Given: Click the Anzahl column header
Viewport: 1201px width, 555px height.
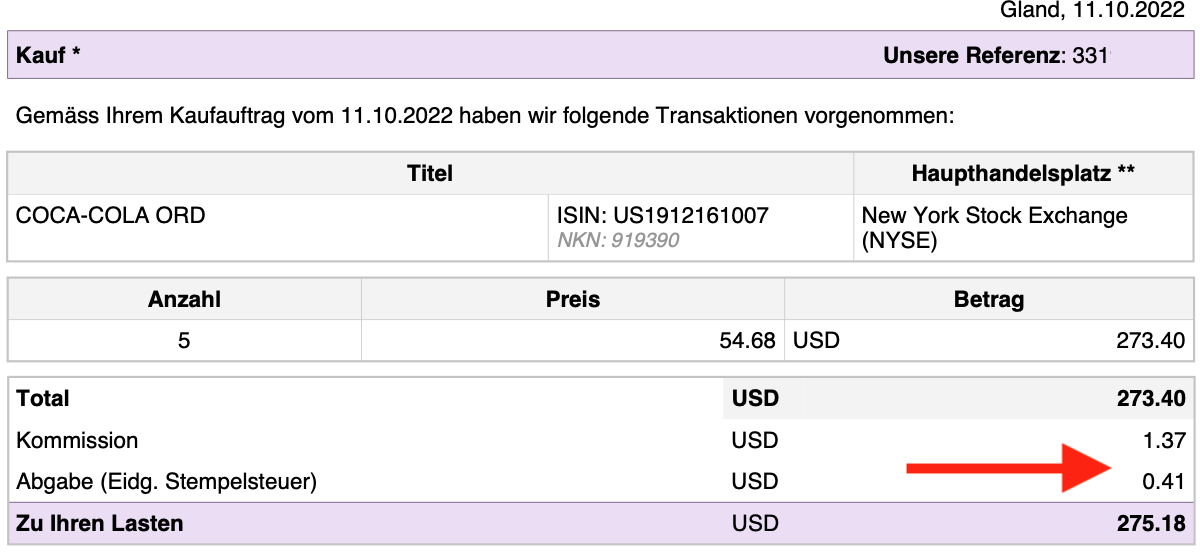Looking at the screenshot, I should pyautogui.click(x=184, y=299).
